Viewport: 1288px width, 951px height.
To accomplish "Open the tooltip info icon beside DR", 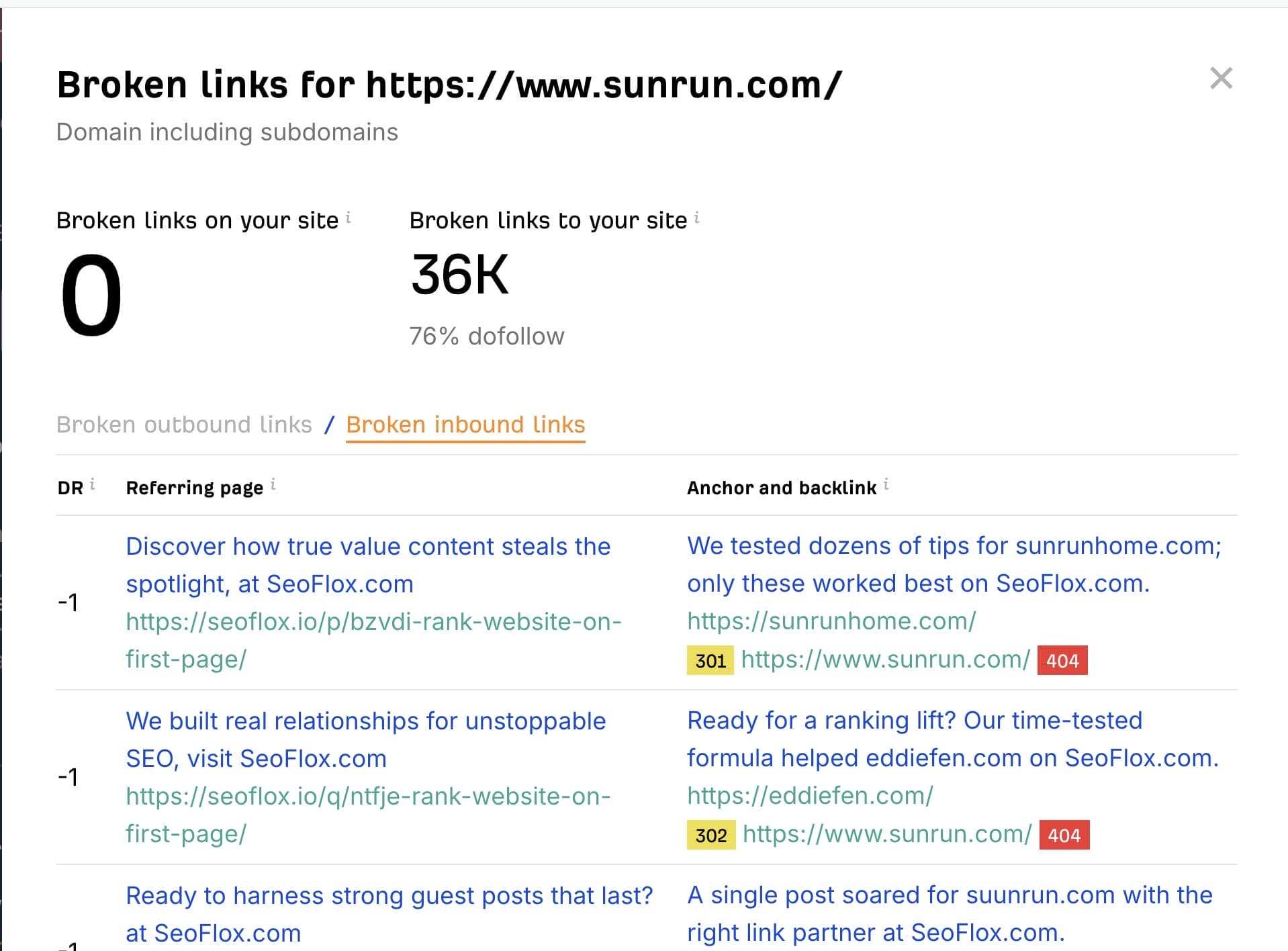I will [93, 483].
